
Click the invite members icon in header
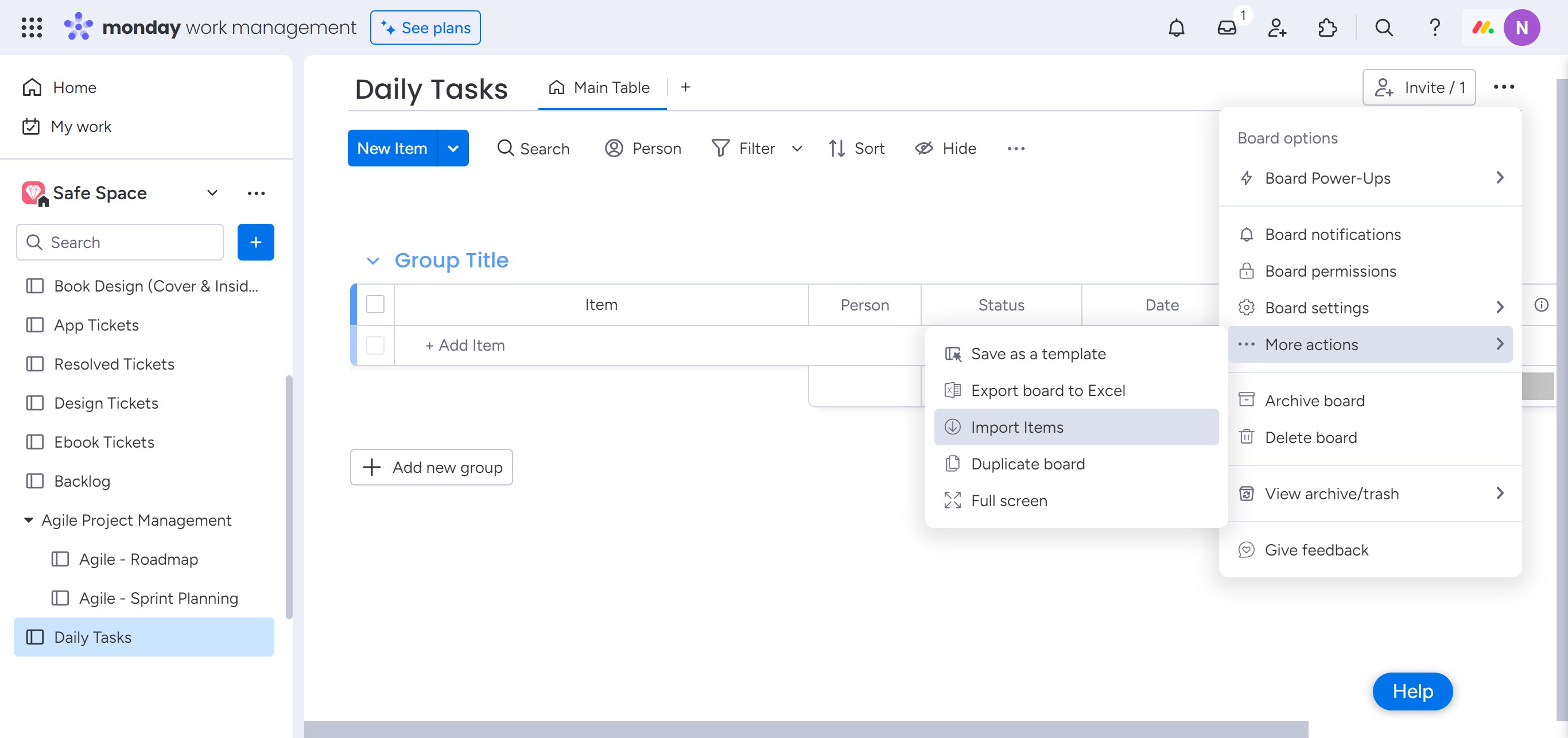[1276, 28]
